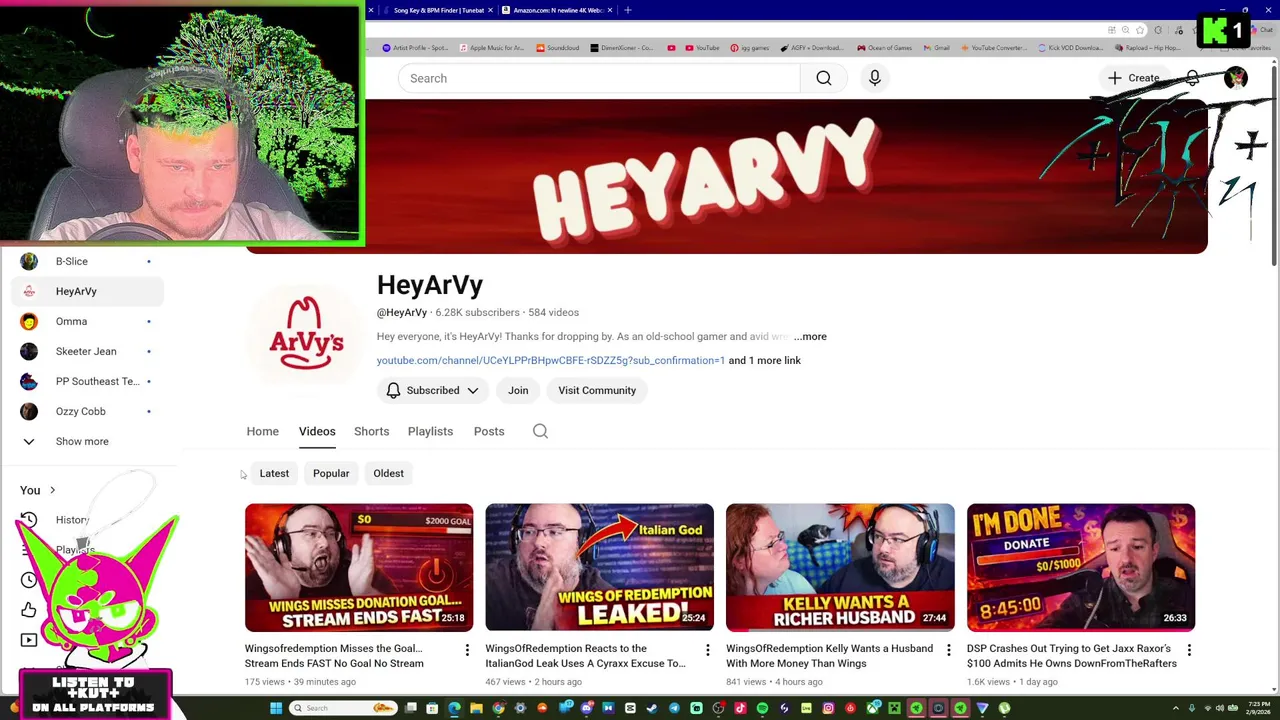Open Steam from the taskbar
The height and width of the screenshot is (720, 1280).
(x=652, y=708)
